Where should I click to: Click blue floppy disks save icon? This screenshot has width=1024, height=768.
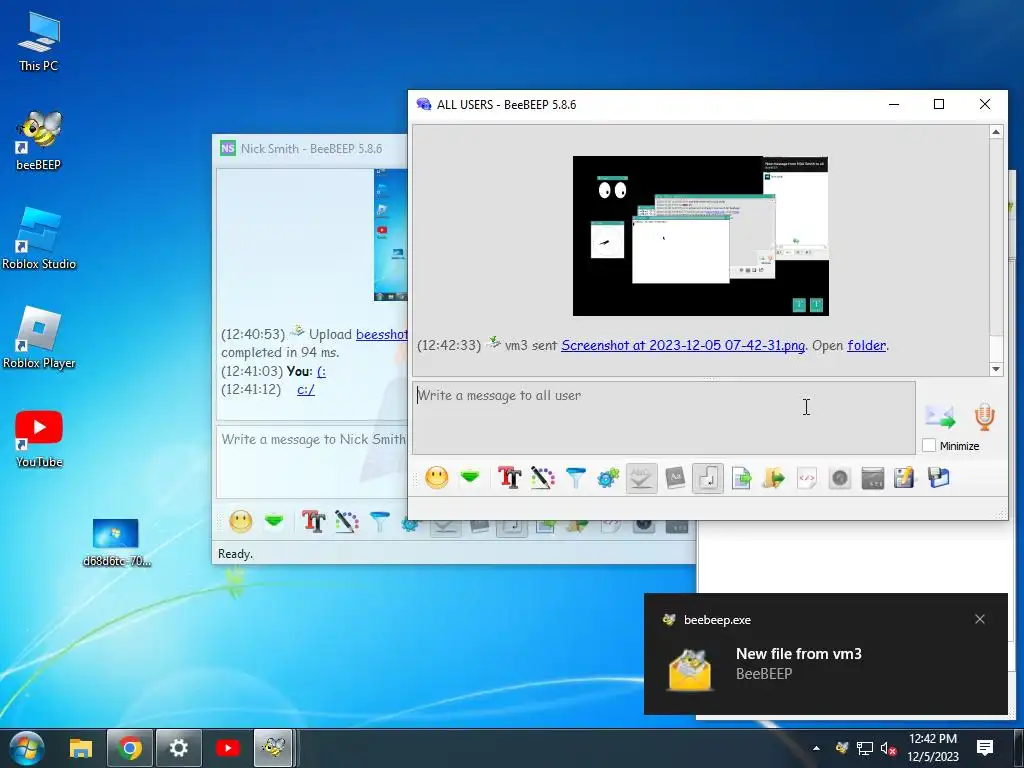(938, 478)
